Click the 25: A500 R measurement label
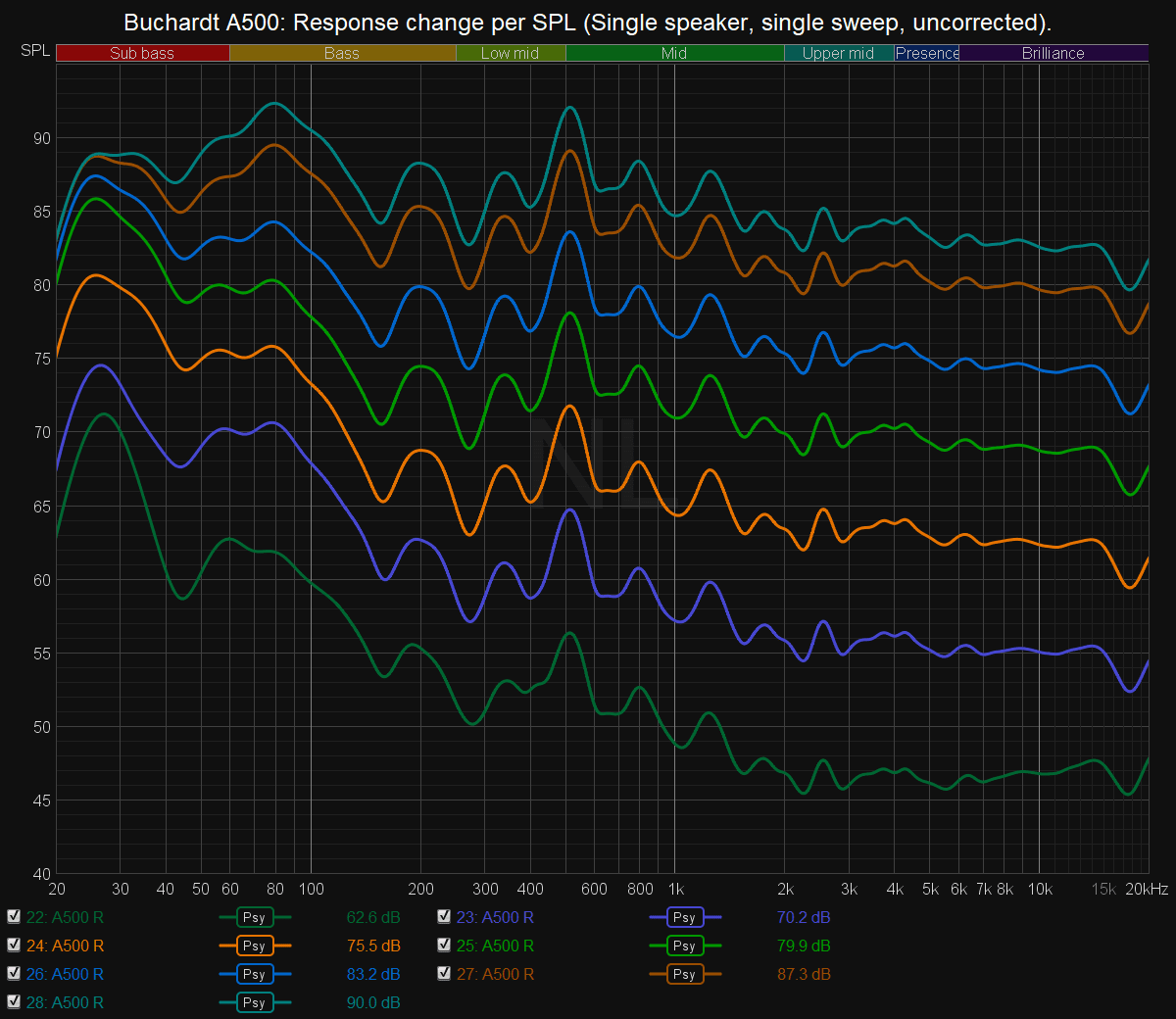The height and width of the screenshot is (1019, 1176). (495, 946)
